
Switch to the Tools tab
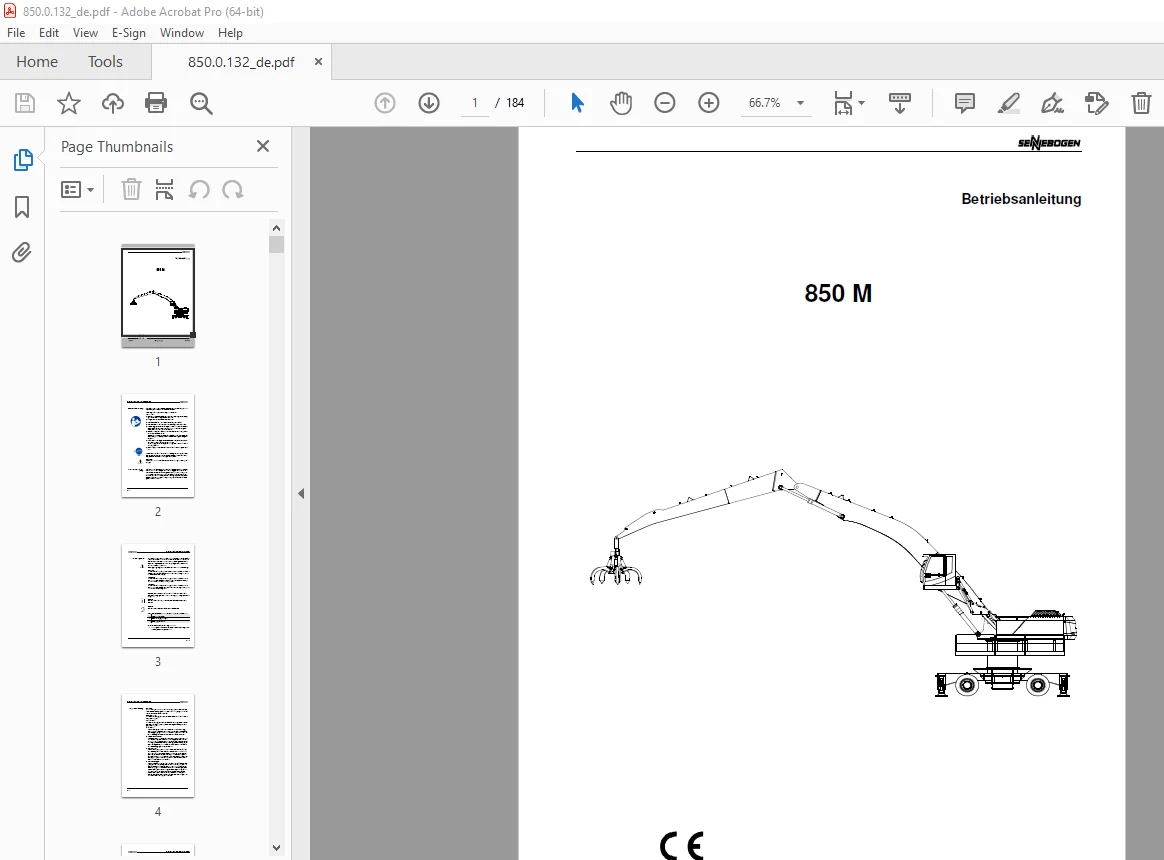coord(105,62)
